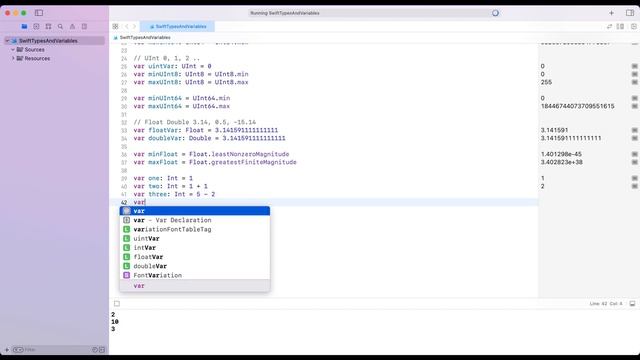Select the Sources folder in navigator
Viewport: 640px width, 360px height.
(x=34, y=50)
